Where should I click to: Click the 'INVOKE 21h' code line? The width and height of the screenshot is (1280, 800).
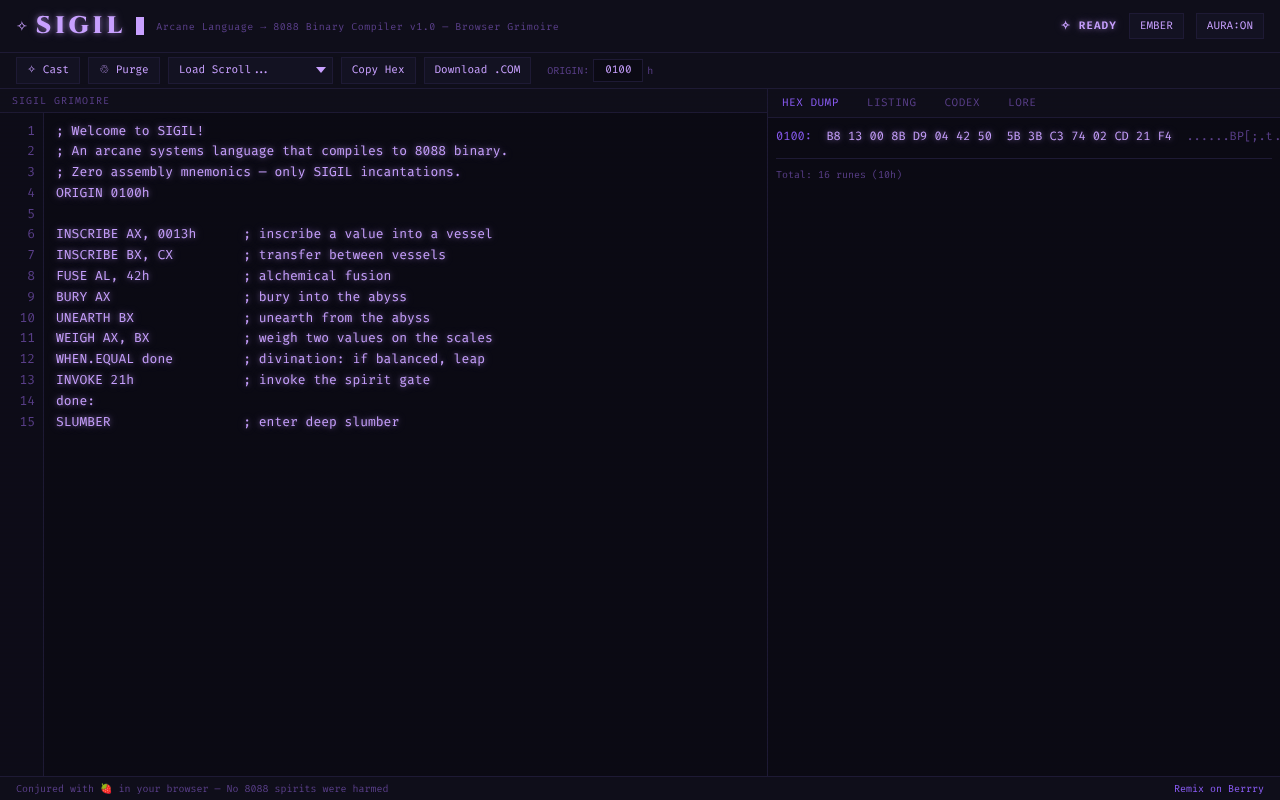click(95, 380)
